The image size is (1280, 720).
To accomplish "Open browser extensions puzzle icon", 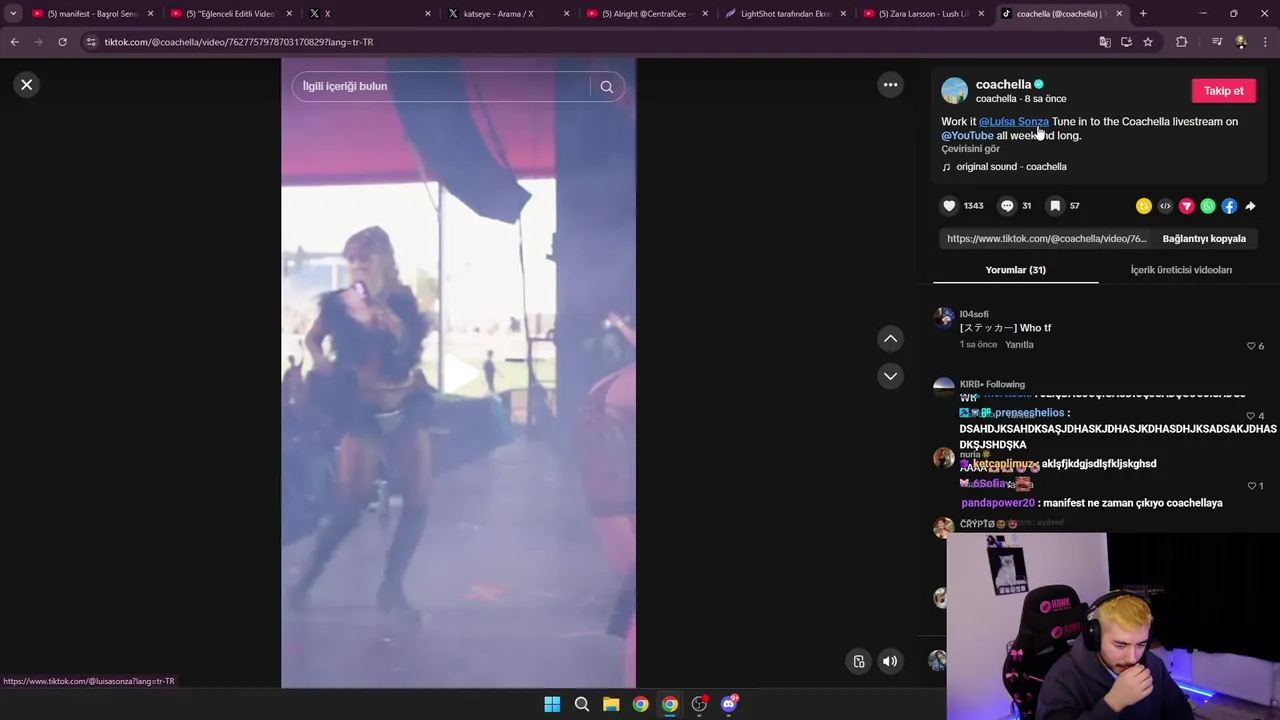I will click(1182, 42).
